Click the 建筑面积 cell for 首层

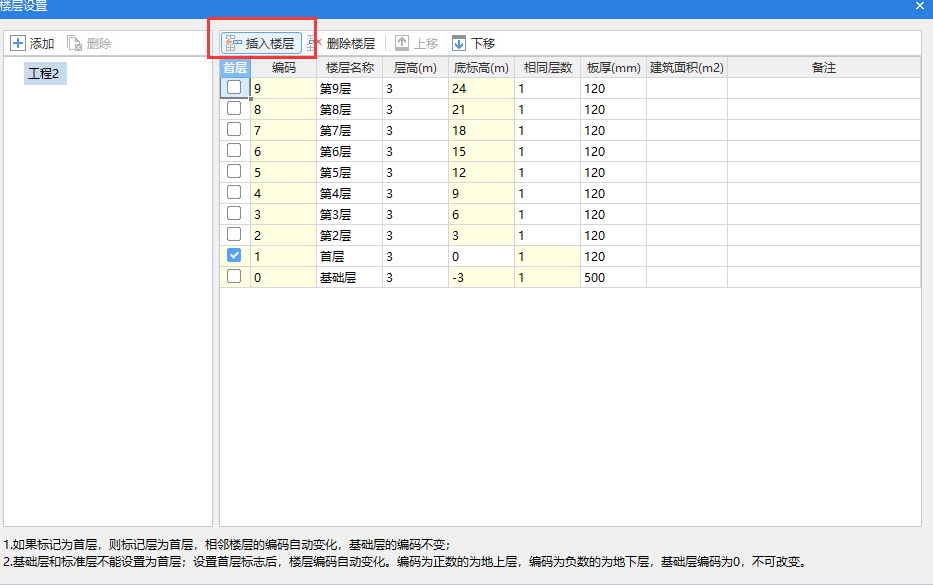tap(686, 256)
